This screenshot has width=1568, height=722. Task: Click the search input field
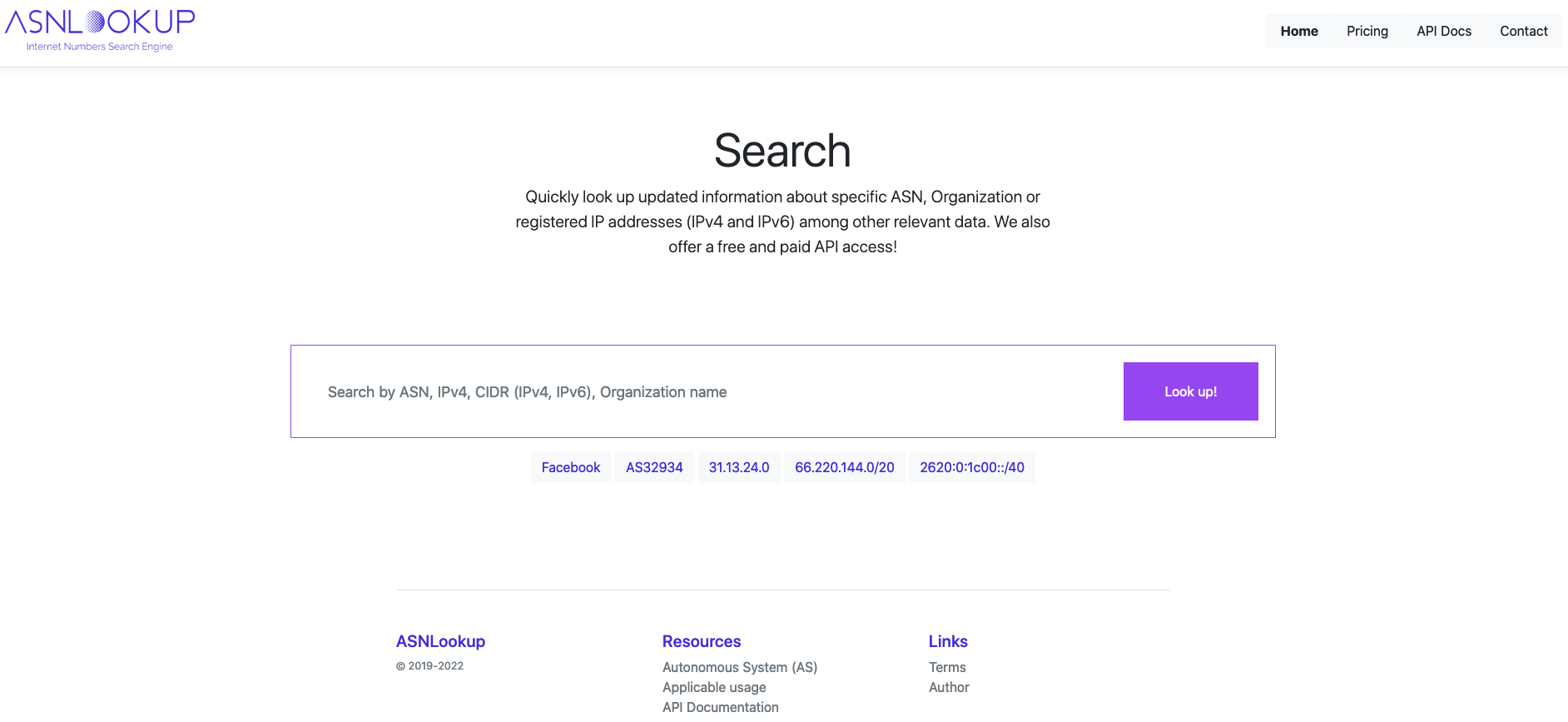tap(707, 391)
